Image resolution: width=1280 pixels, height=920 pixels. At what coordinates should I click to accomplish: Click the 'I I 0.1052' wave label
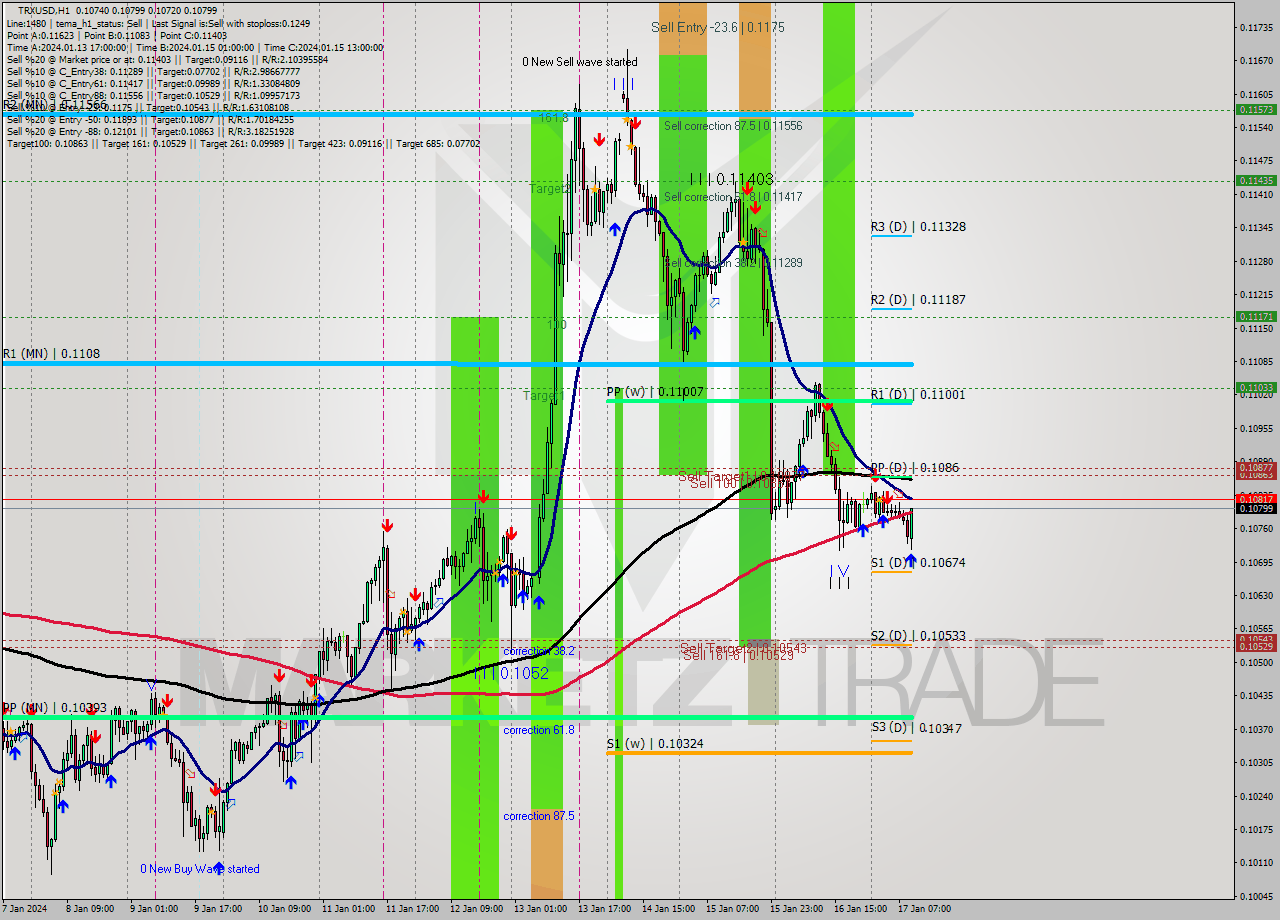coord(512,673)
